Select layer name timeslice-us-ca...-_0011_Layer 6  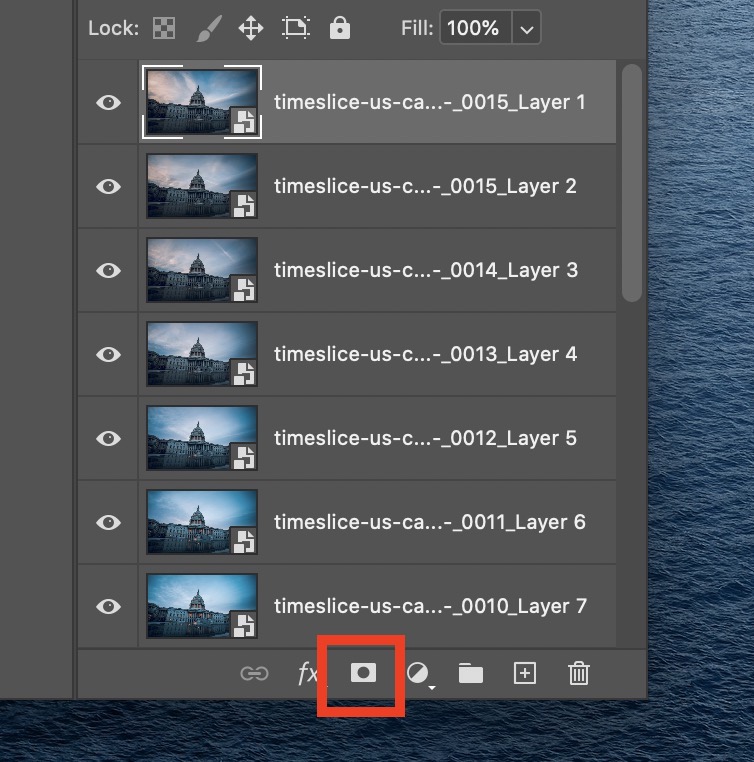click(429, 523)
